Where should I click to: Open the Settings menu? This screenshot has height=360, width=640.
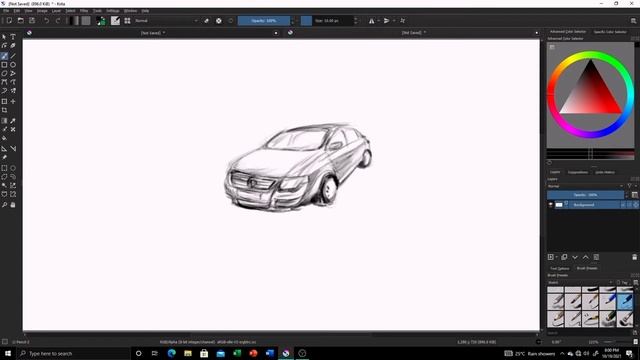113,11
